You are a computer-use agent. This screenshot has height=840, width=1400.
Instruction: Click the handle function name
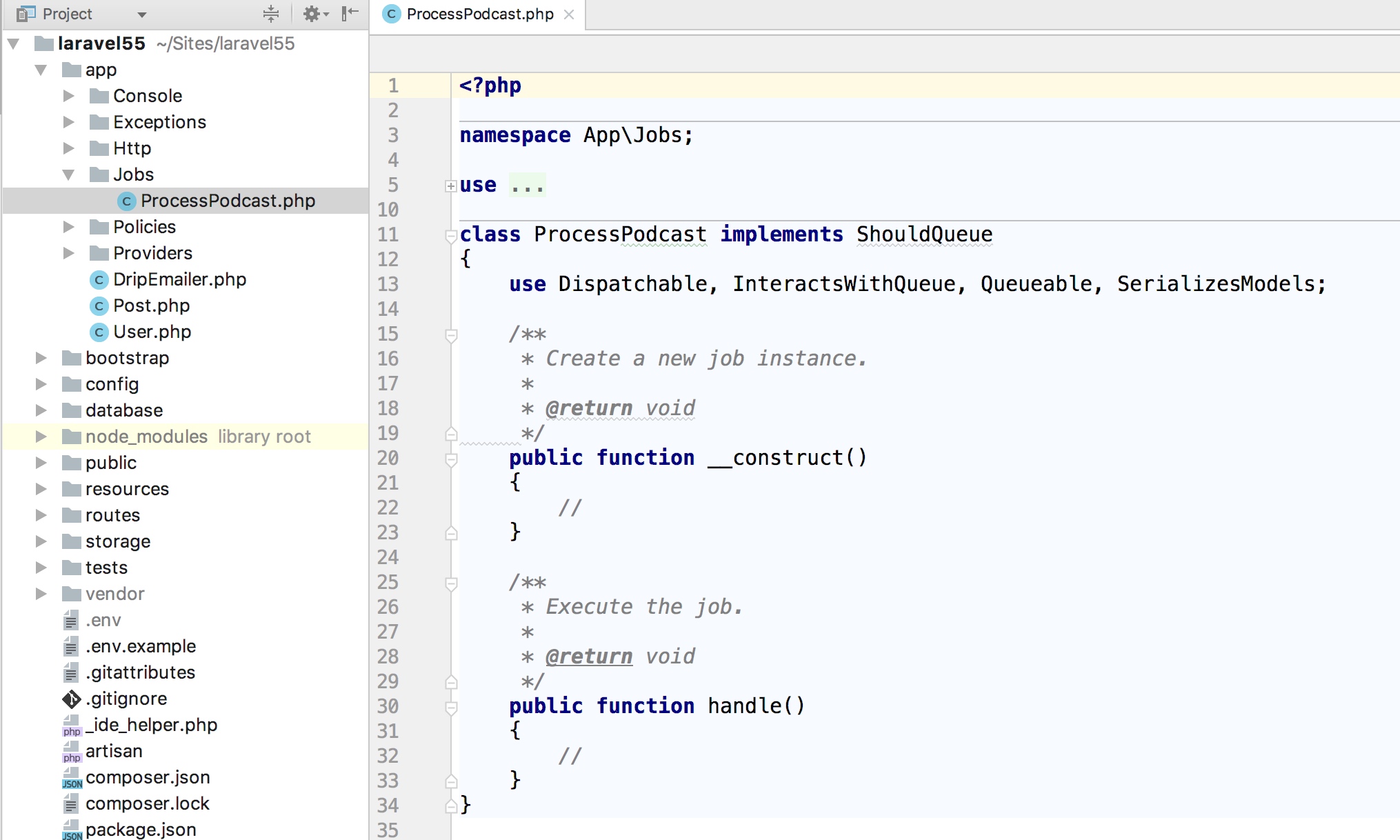(744, 706)
